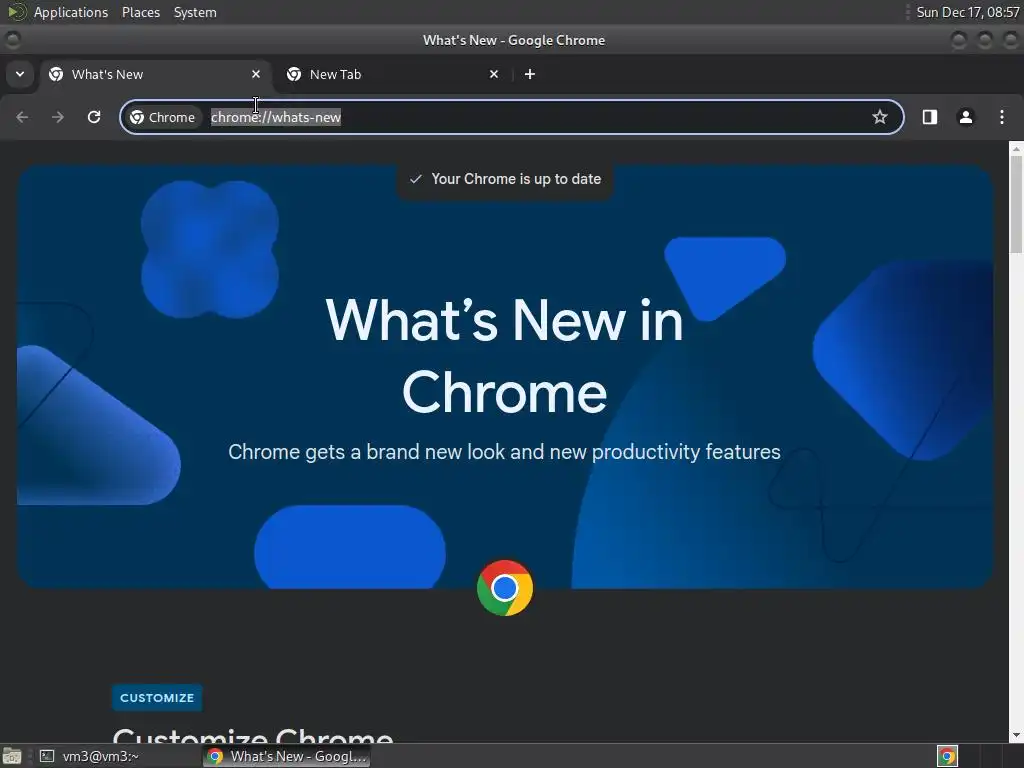1024x768 pixels.
Task: Click the What's New in Chrome heading
Action: click(505, 356)
